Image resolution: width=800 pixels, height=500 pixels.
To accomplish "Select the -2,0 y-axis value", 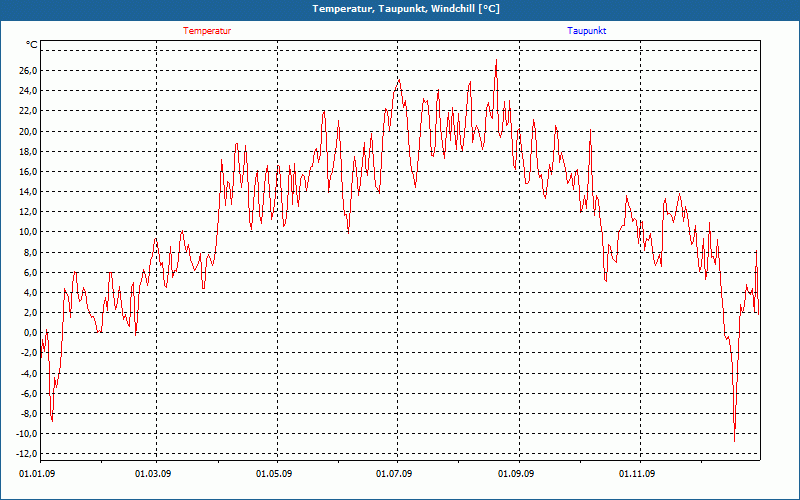I will [x=29, y=353].
